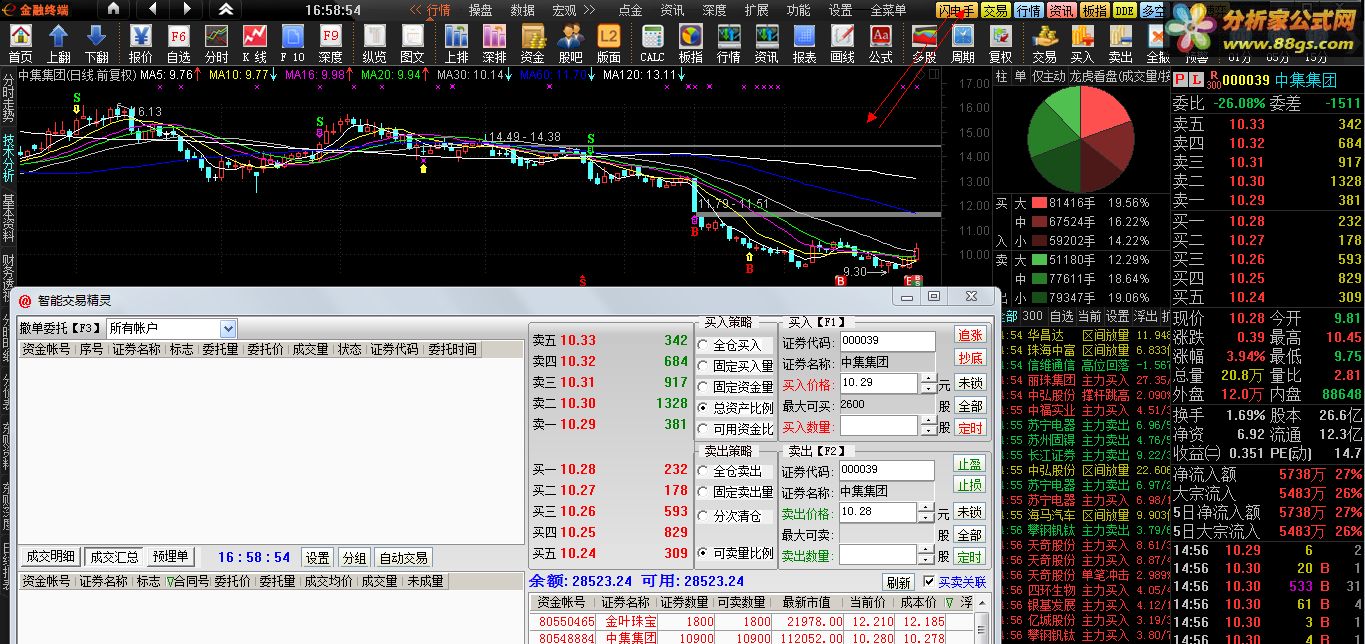Open the 周期 period clock icon
The image size is (1365, 644).
(962, 45)
